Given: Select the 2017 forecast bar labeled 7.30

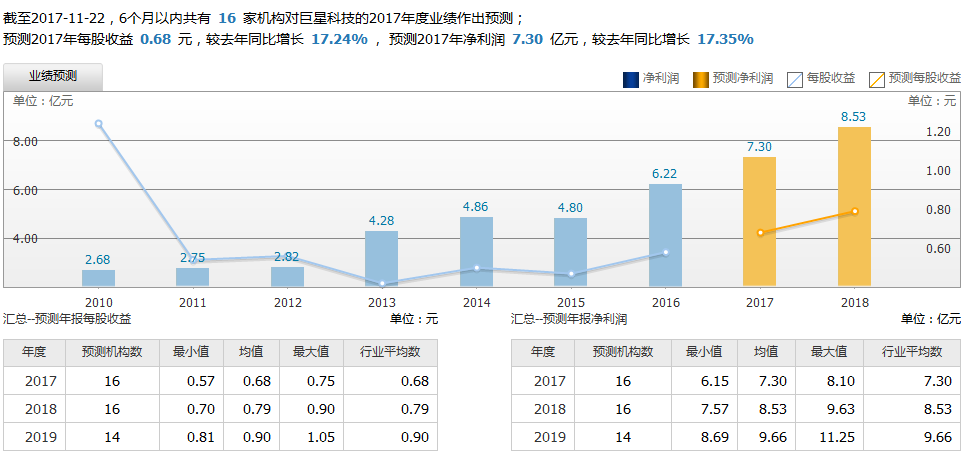Looking at the screenshot, I should click(759, 222).
